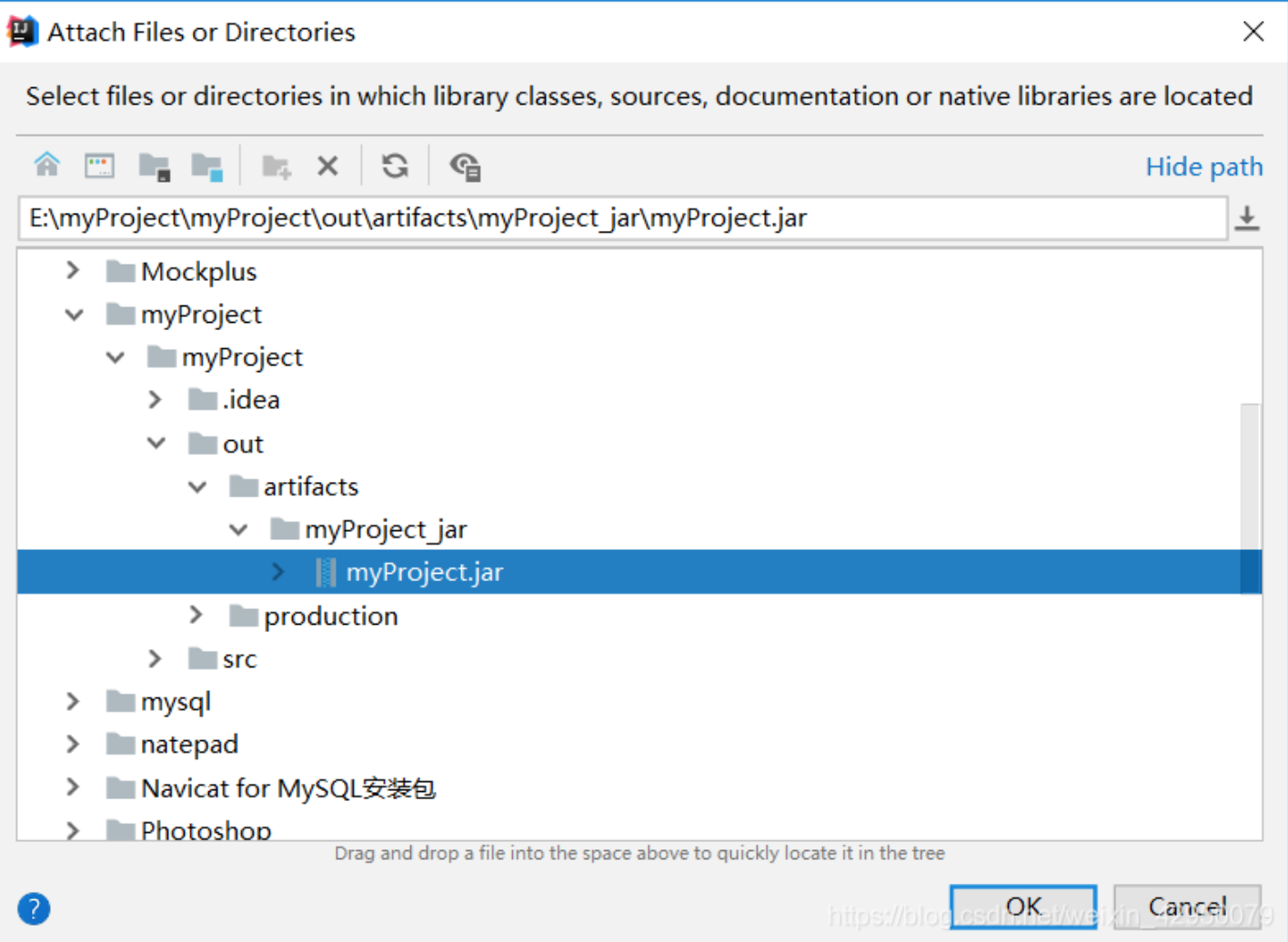
Task: Select the src folder in the tree
Action: 239,659
